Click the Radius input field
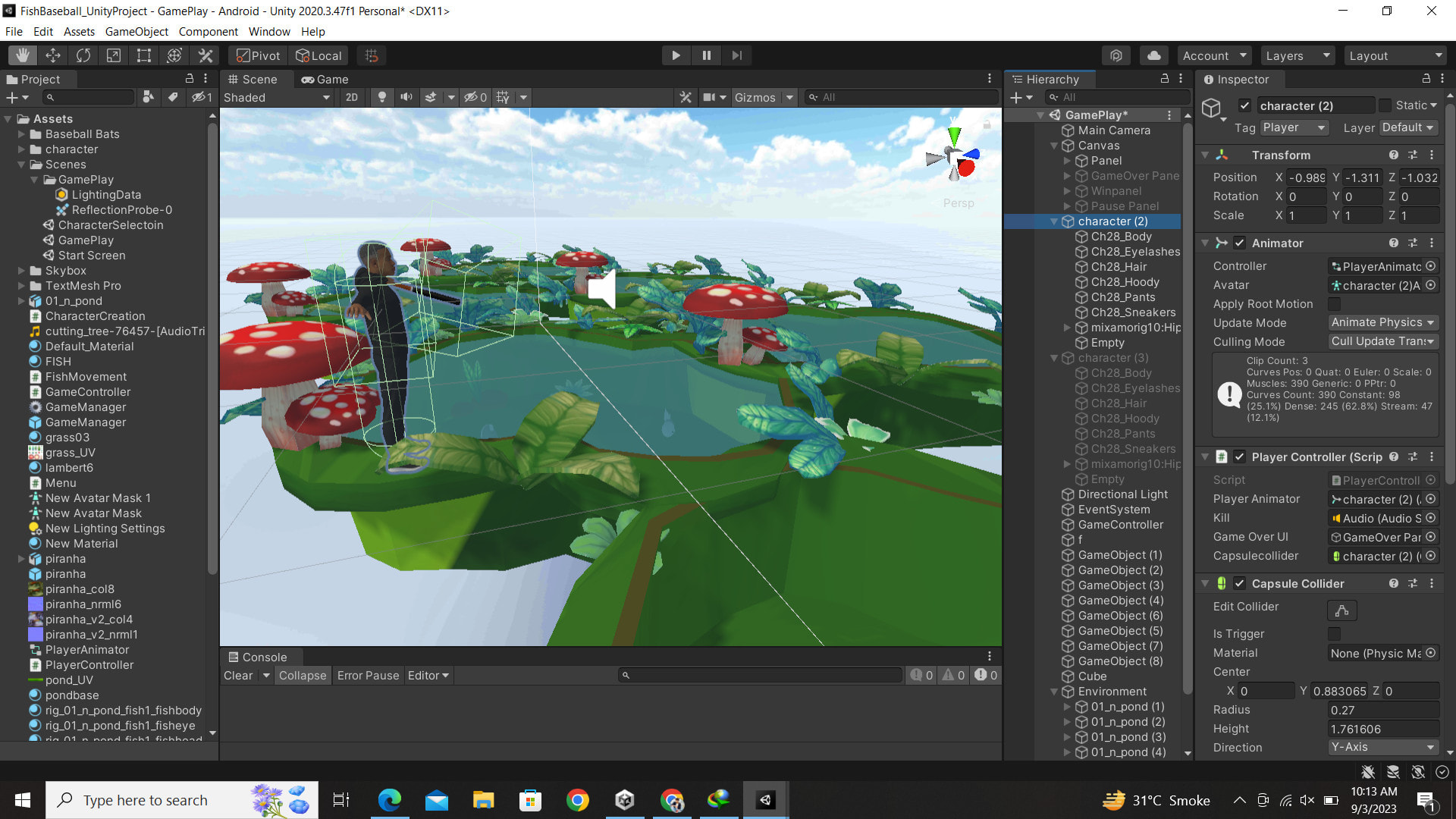Image resolution: width=1456 pixels, height=819 pixels. [x=1382, y=711]
